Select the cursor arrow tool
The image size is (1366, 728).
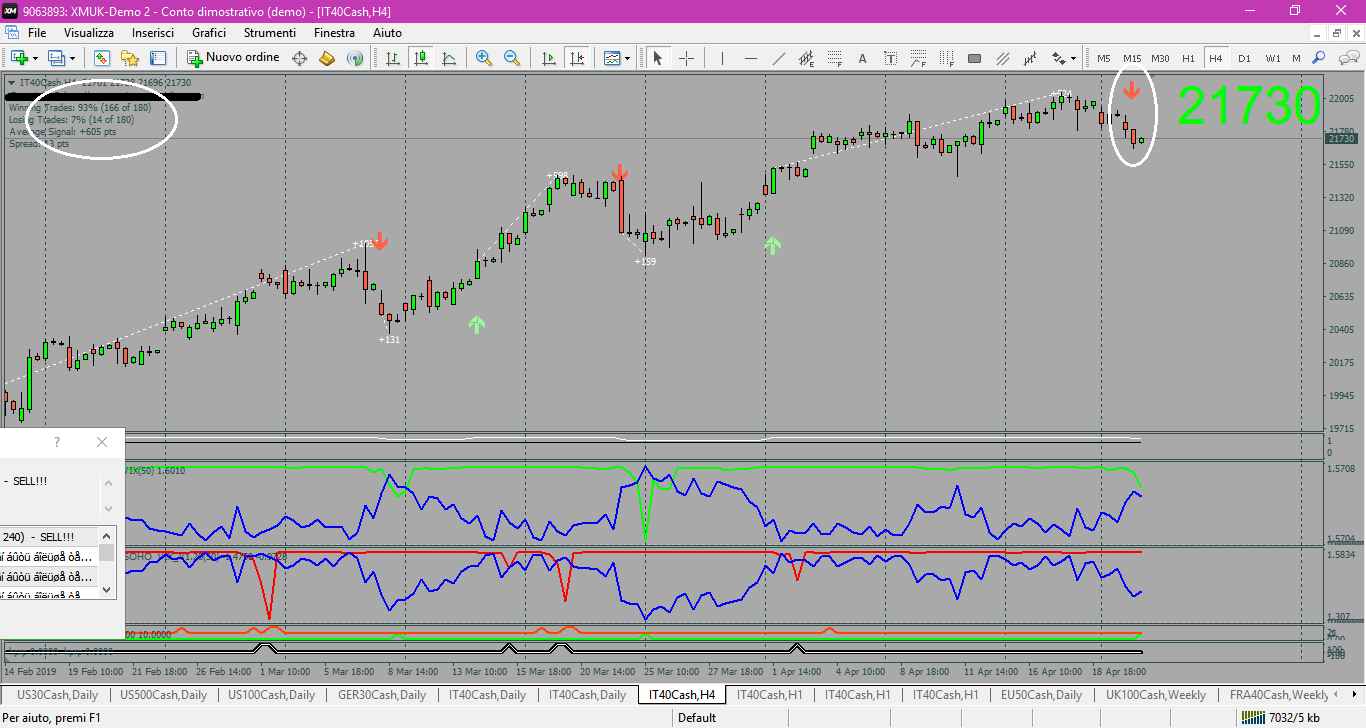tap(658, 58)
